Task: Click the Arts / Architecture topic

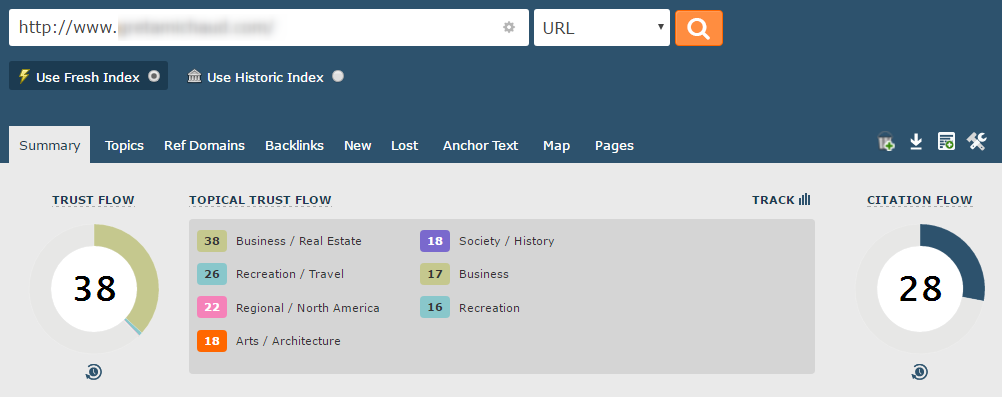Action: tap(288, 341)
